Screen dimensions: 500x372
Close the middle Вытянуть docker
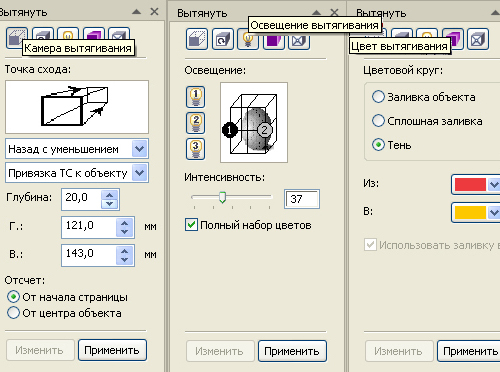coord(334,13)
